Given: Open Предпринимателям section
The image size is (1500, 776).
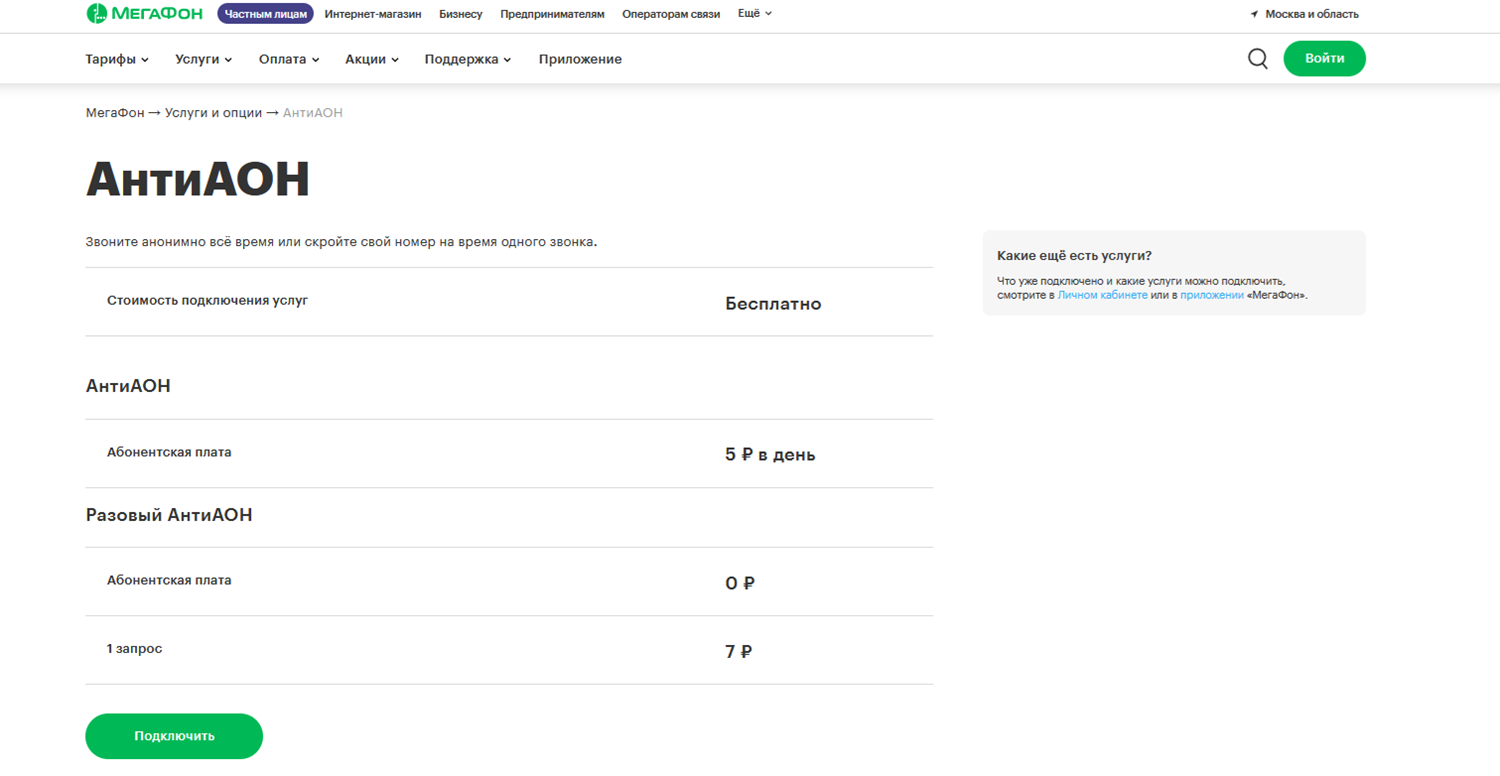Looking at the screenshot, I should [x=552, y=14].
